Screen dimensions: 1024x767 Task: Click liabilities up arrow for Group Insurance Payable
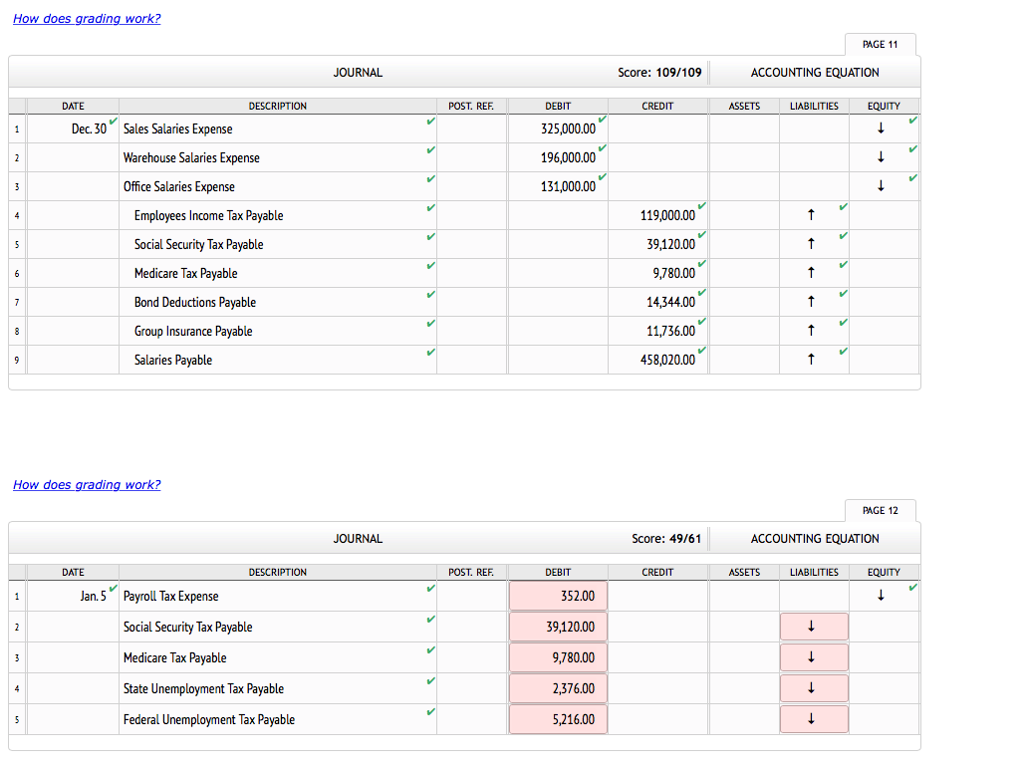click(811, 330)
